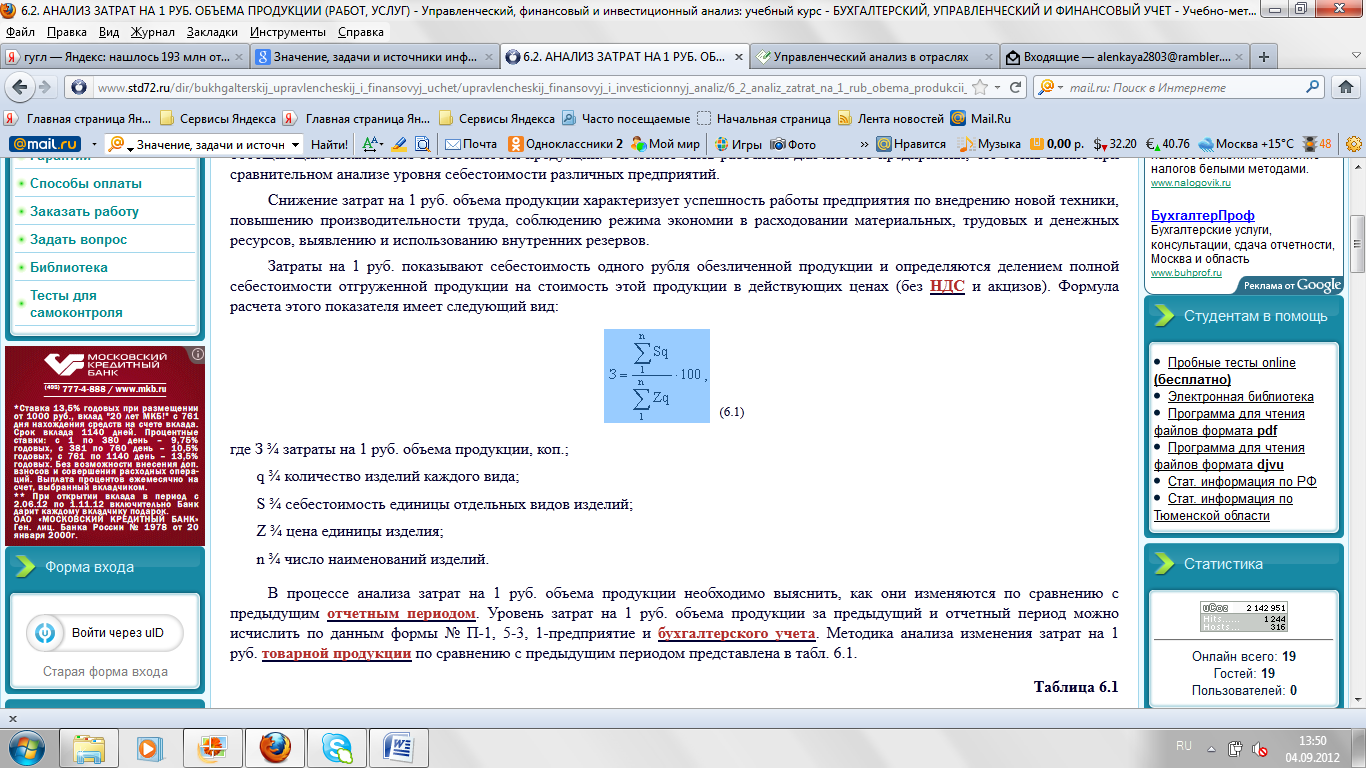The image size is (1366, 768).
Task: Open Skype from the Windows taskbar
Action: pyautogui.click(x=337, y=746)
